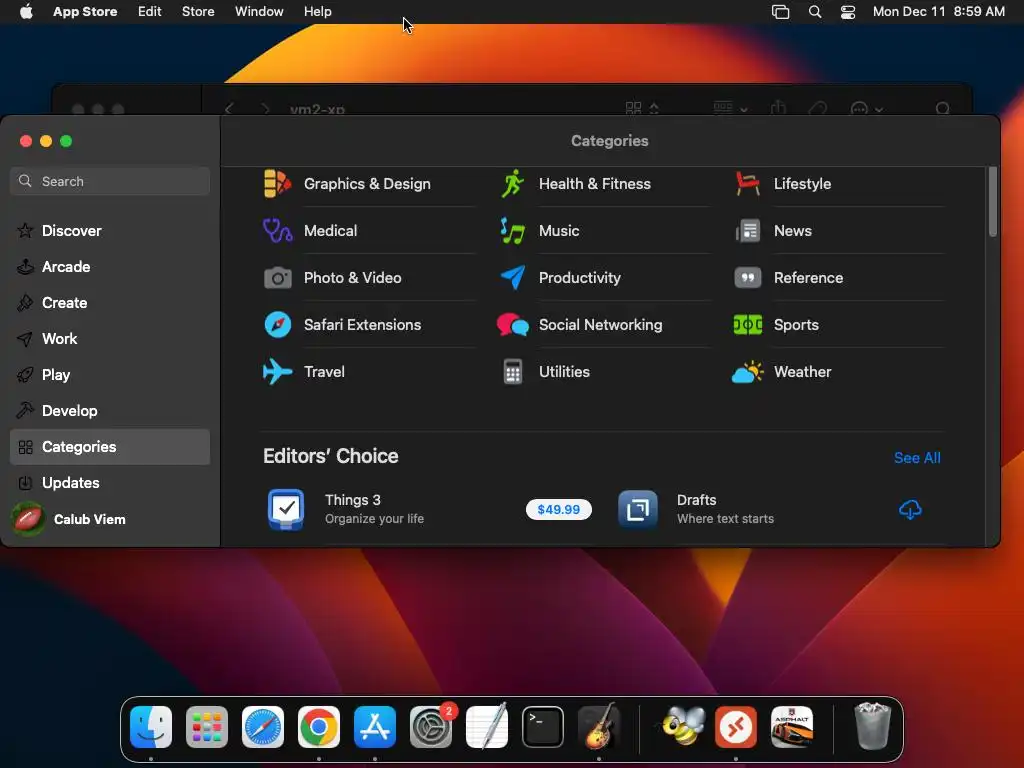Screen dimensions: 1024x768
Task: Open the Things 3 app icon
Action: [286, 509]
